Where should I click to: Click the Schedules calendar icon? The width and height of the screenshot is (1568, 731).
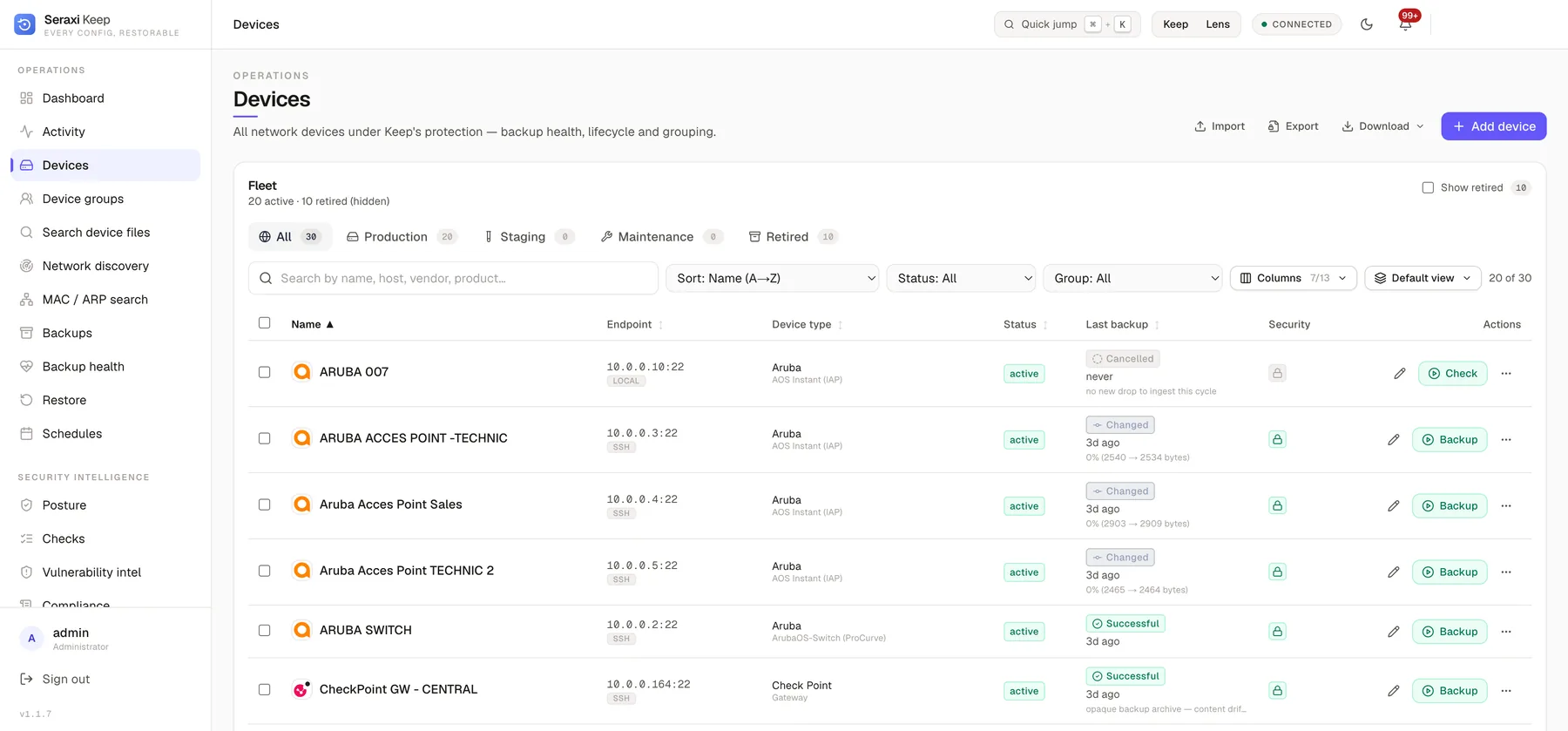point(26,434)
